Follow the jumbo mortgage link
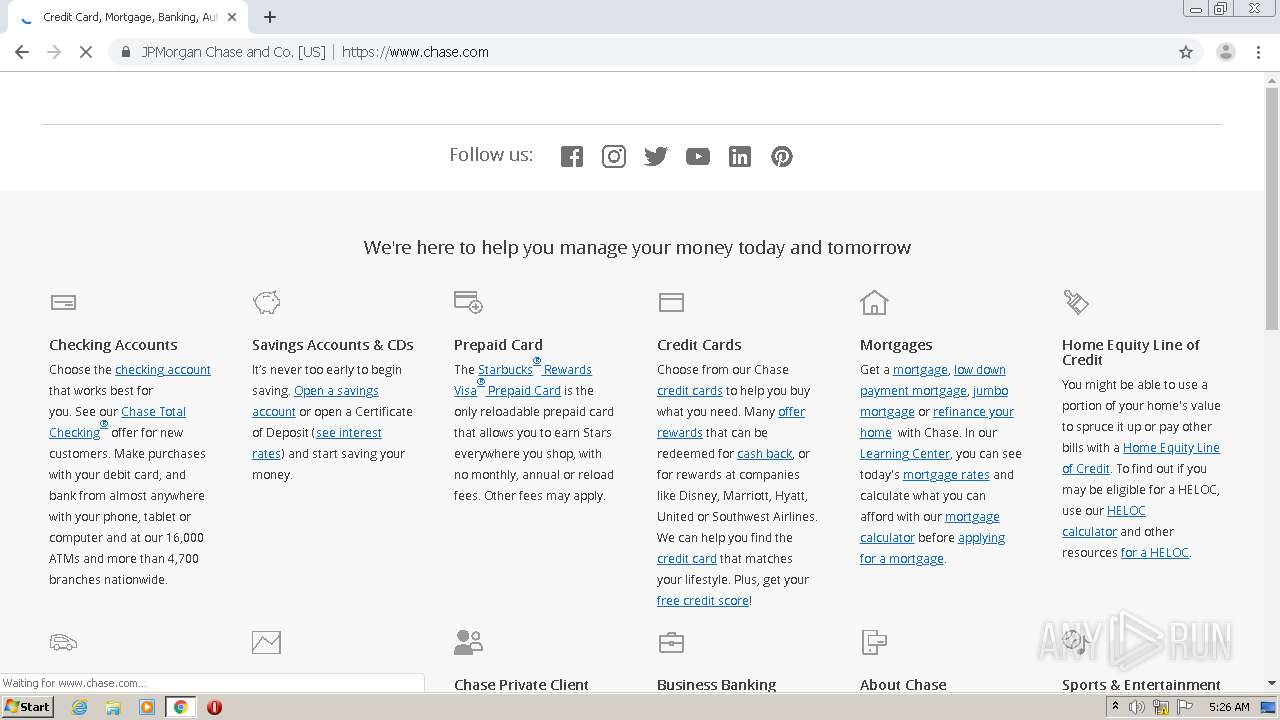The height and width of the screenshot is (720, 1280). [934, 401]
